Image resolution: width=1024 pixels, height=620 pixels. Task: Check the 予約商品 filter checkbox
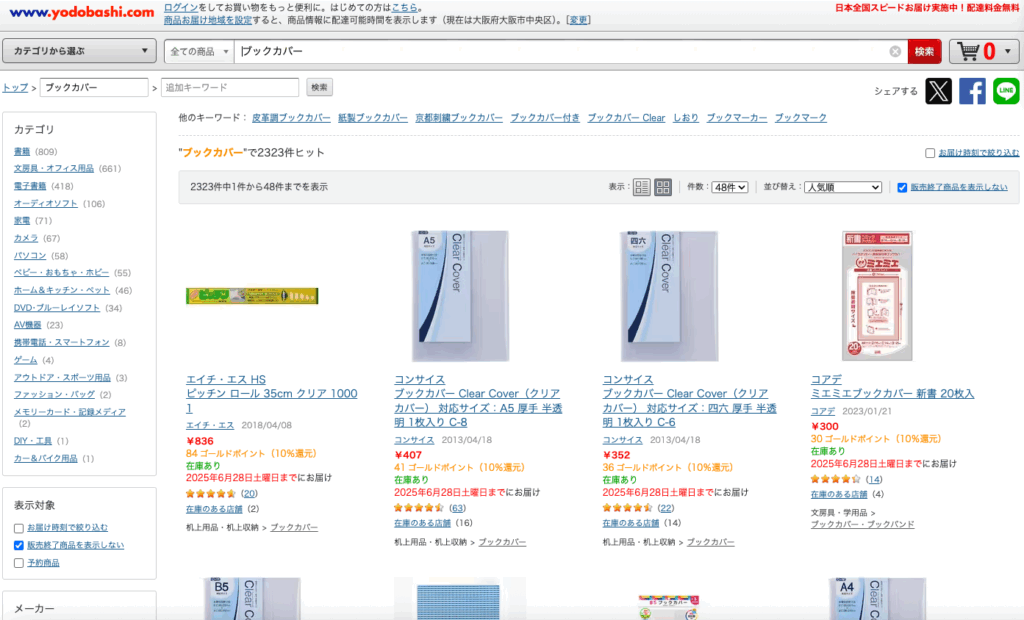coord(19,563)
